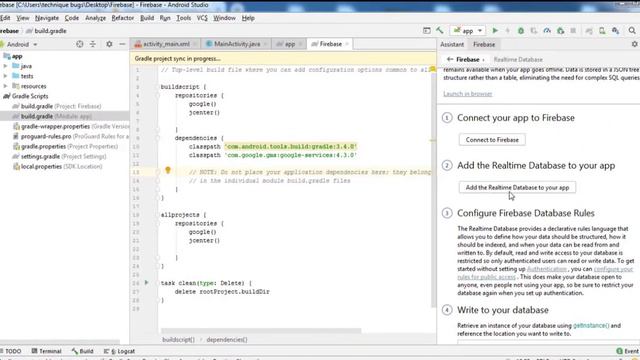Collapse all in the Project panel
Screen dimensions: 640x360
[x=93, y=44]
